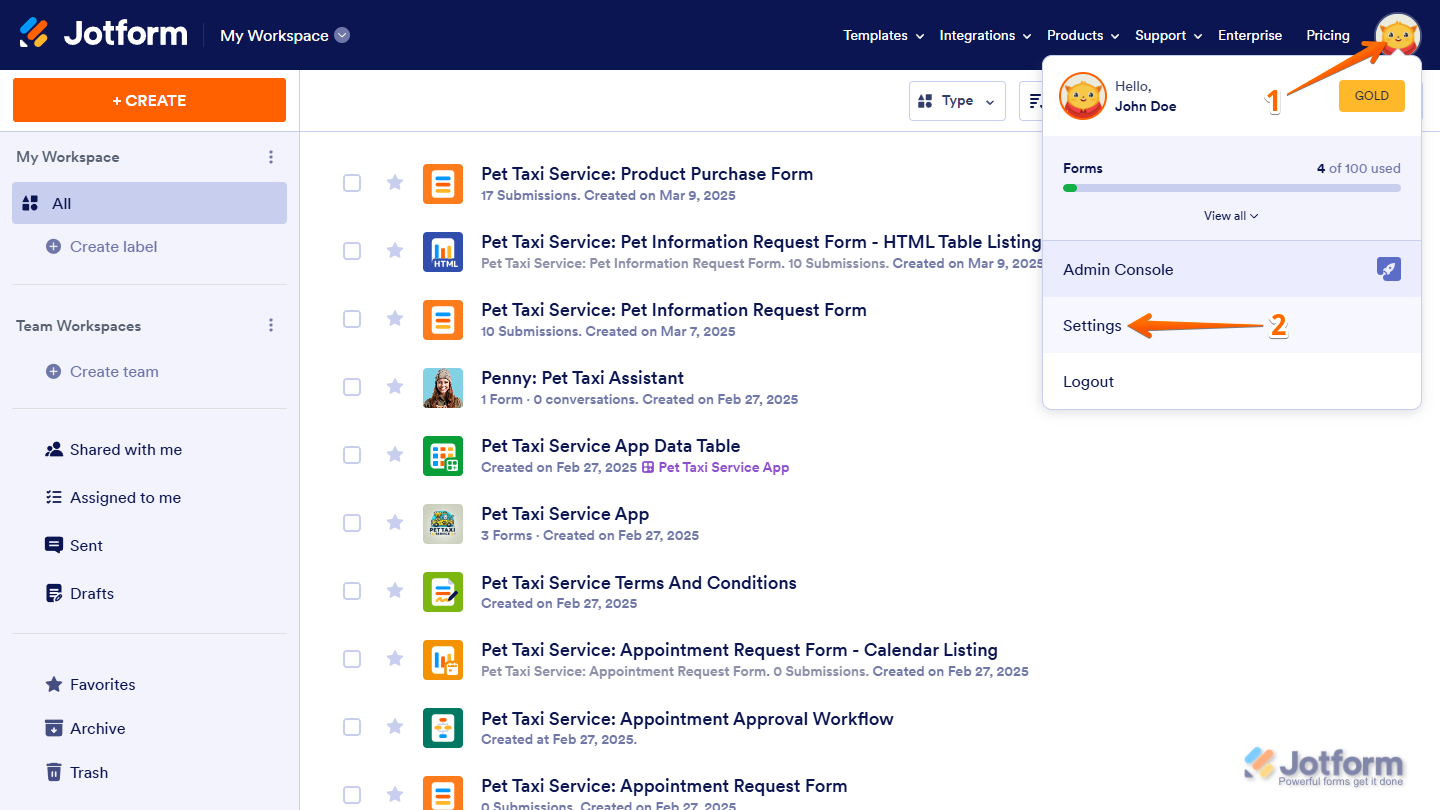Select the Calendar Listing row checkbox
1440x810 pixels.
[x=352, y=659]
